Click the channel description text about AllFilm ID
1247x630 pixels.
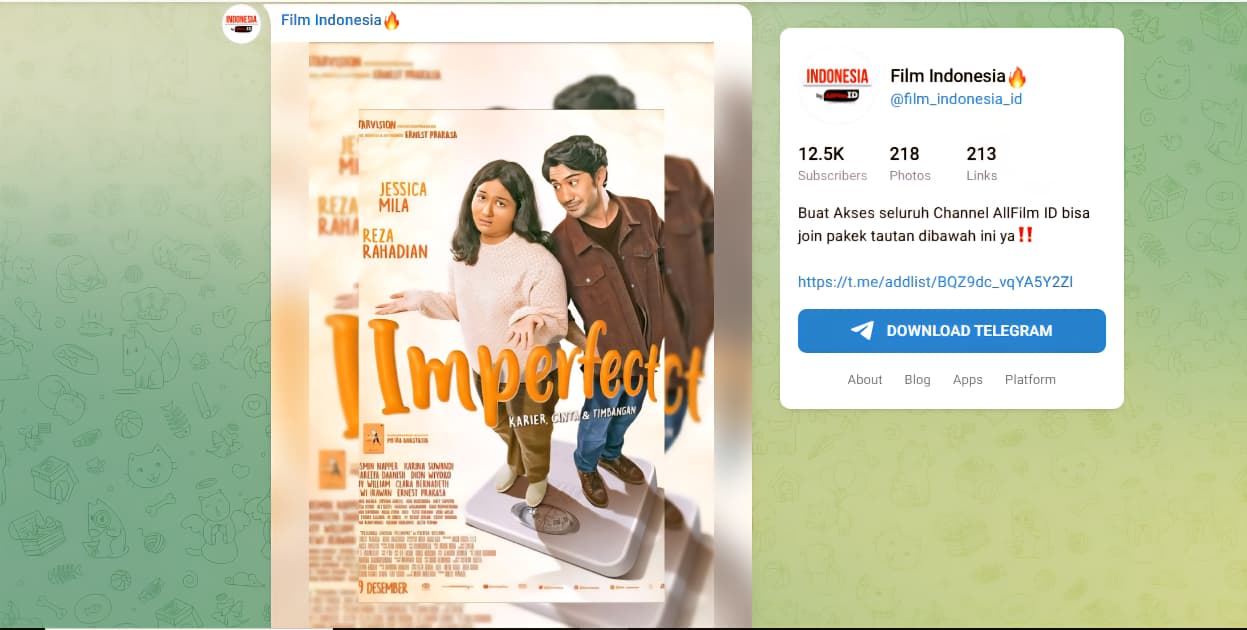tap(944, 225)
